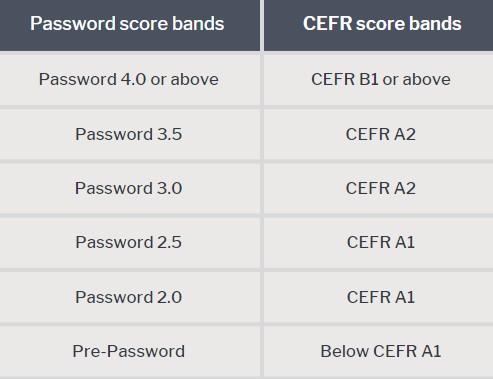Click the Password score bands column header
This screenshot has width=493, height=379.
click(x=130, y=25)
